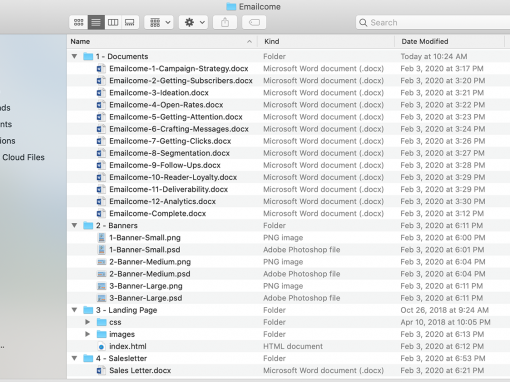Screen dimensions: 510x382
Task: Select Emailcome-7-Getting-Clicks.docx file name
Action: 170,141
